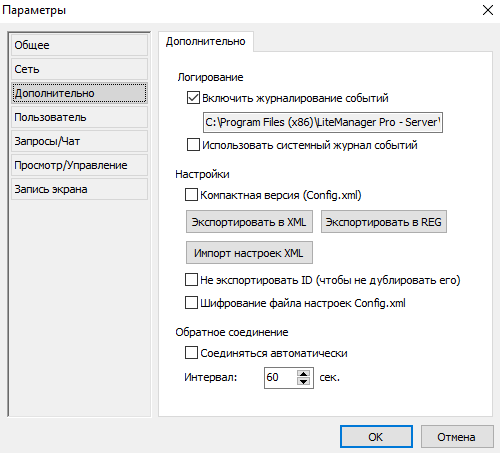Enable Не экспортировать ID option
This screenshot has height=453, width=500.
[x=191, y=280]
